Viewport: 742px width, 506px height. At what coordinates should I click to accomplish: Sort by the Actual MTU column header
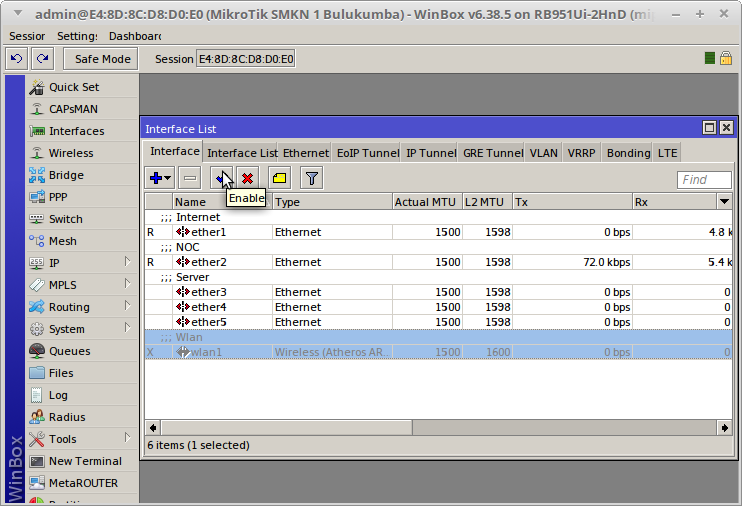click(x=427, y=202)
